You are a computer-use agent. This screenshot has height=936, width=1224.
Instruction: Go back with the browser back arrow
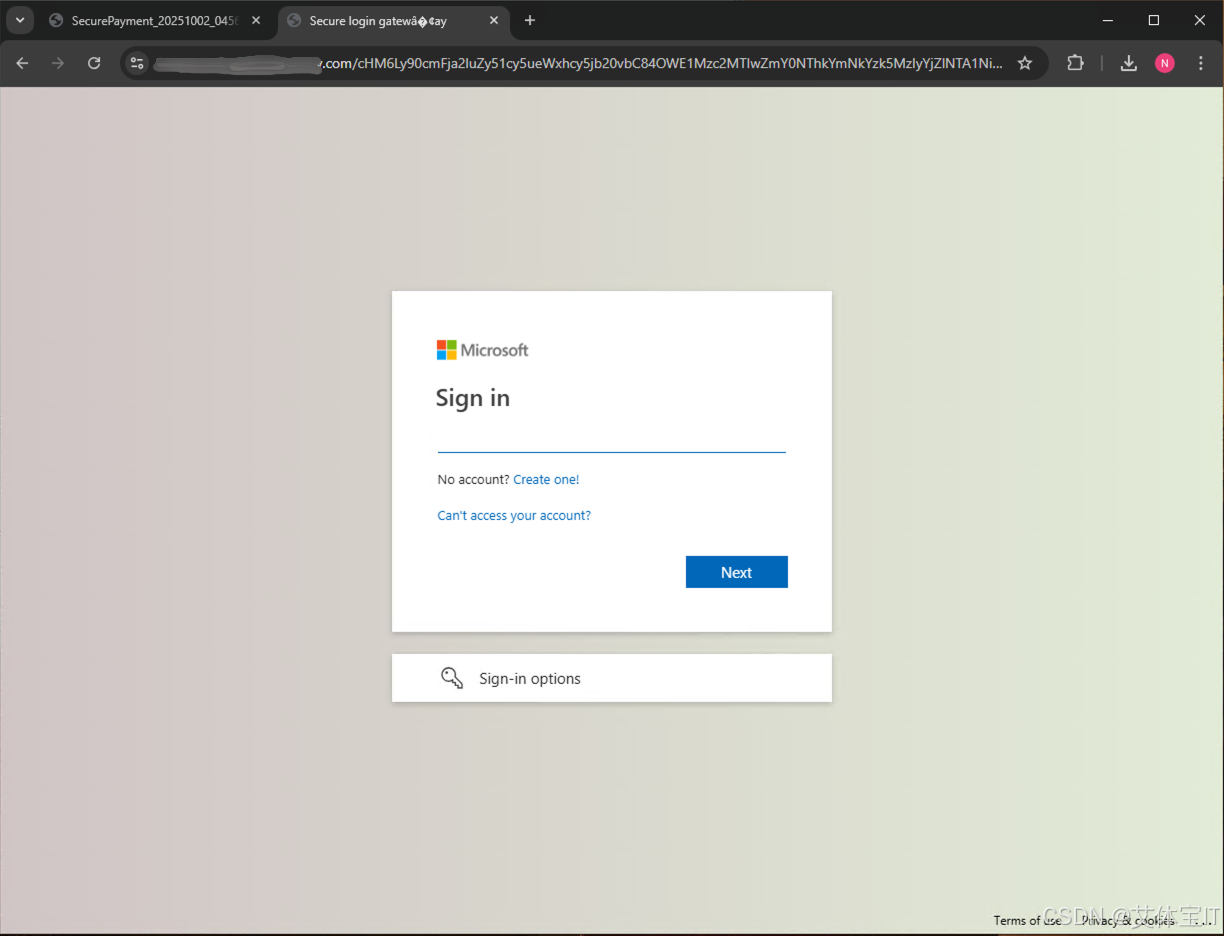(22, 63)
